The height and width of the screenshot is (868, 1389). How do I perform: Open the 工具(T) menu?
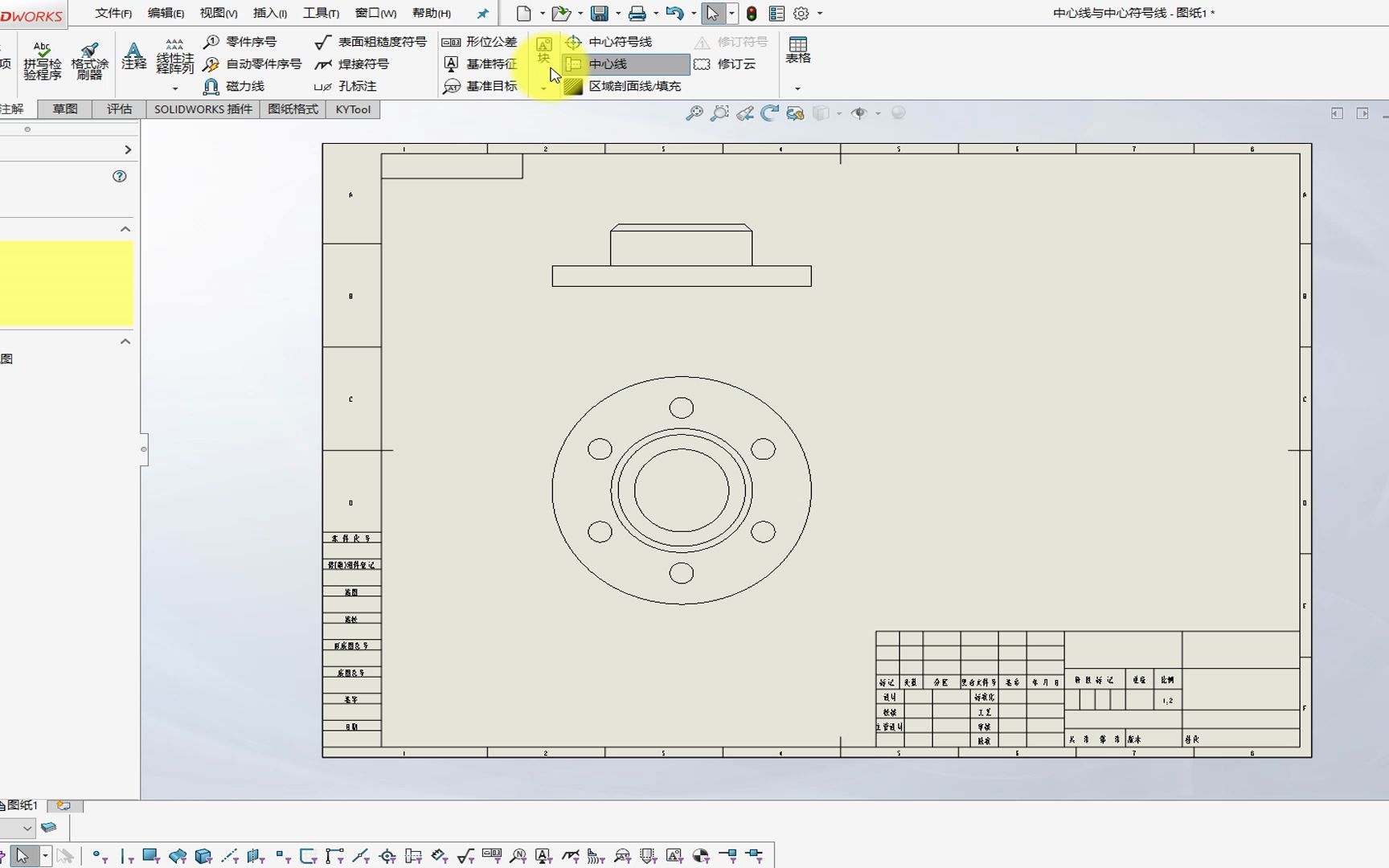tap(321, 14)
